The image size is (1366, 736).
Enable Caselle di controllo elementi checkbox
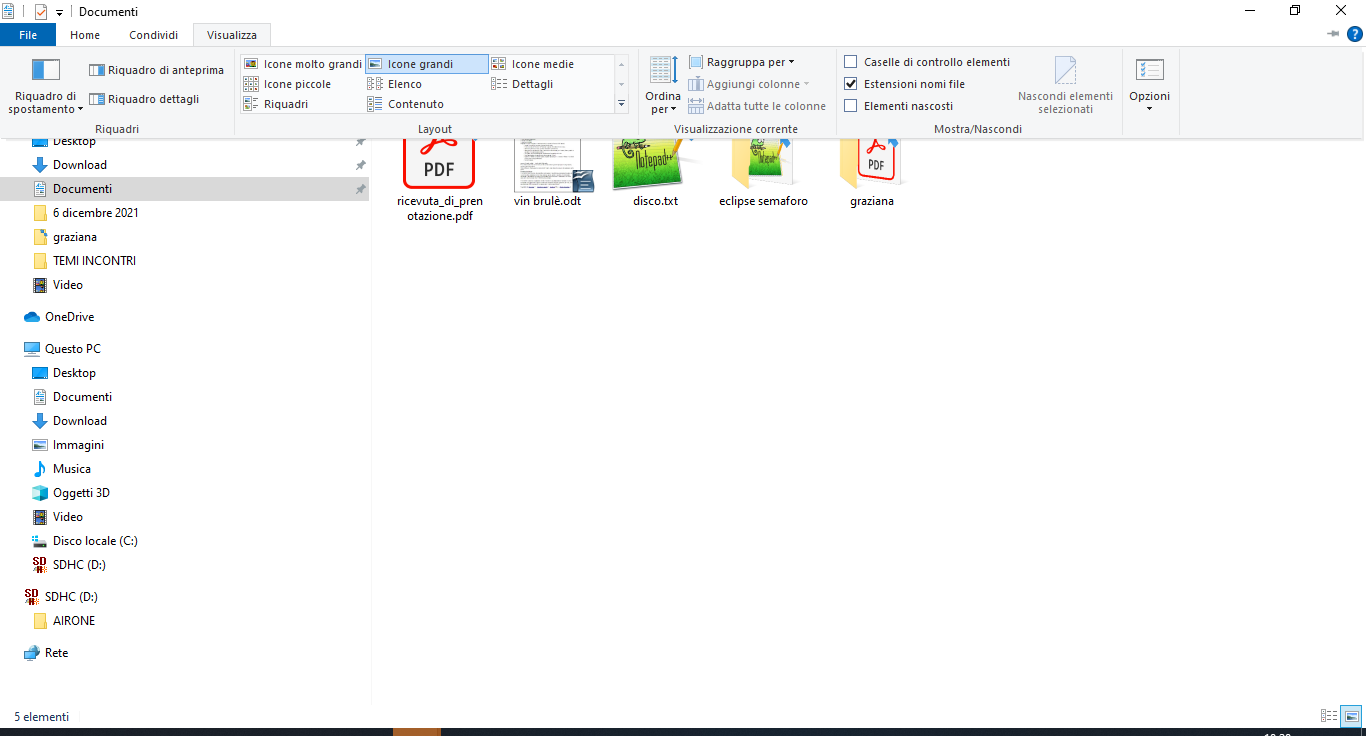(x=851, y=62)
